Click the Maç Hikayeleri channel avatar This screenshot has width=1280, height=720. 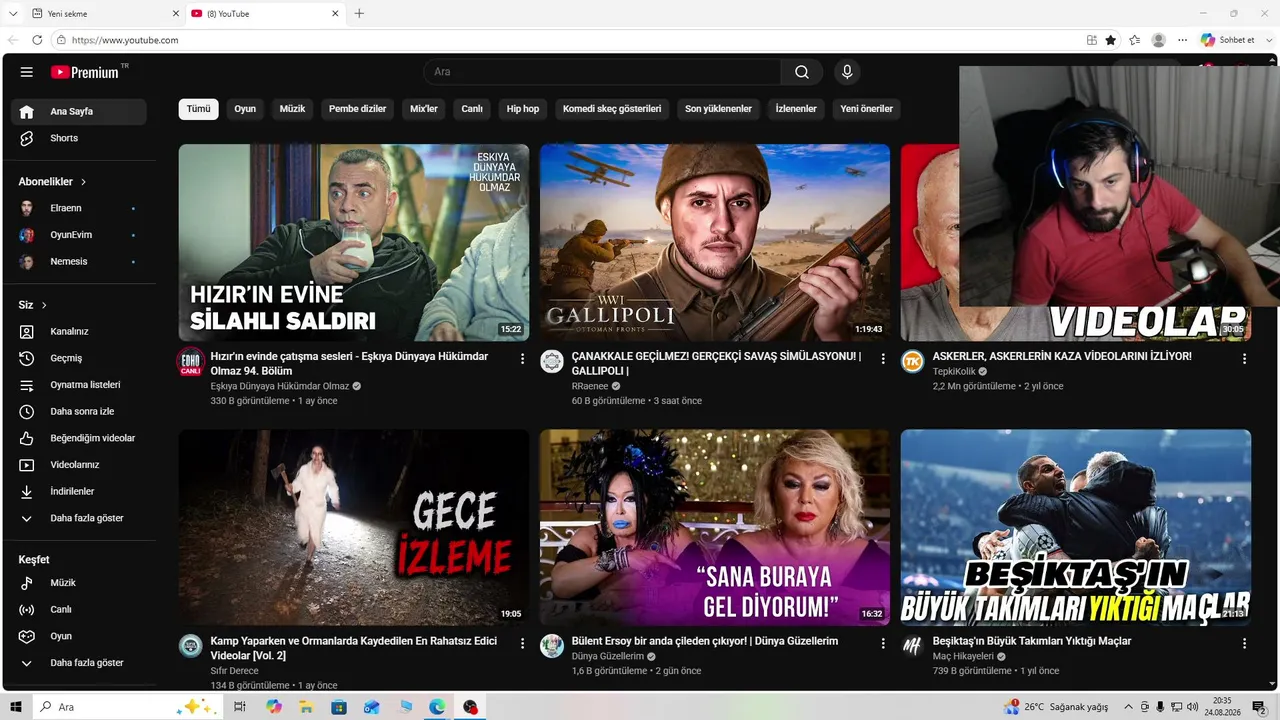912,646
